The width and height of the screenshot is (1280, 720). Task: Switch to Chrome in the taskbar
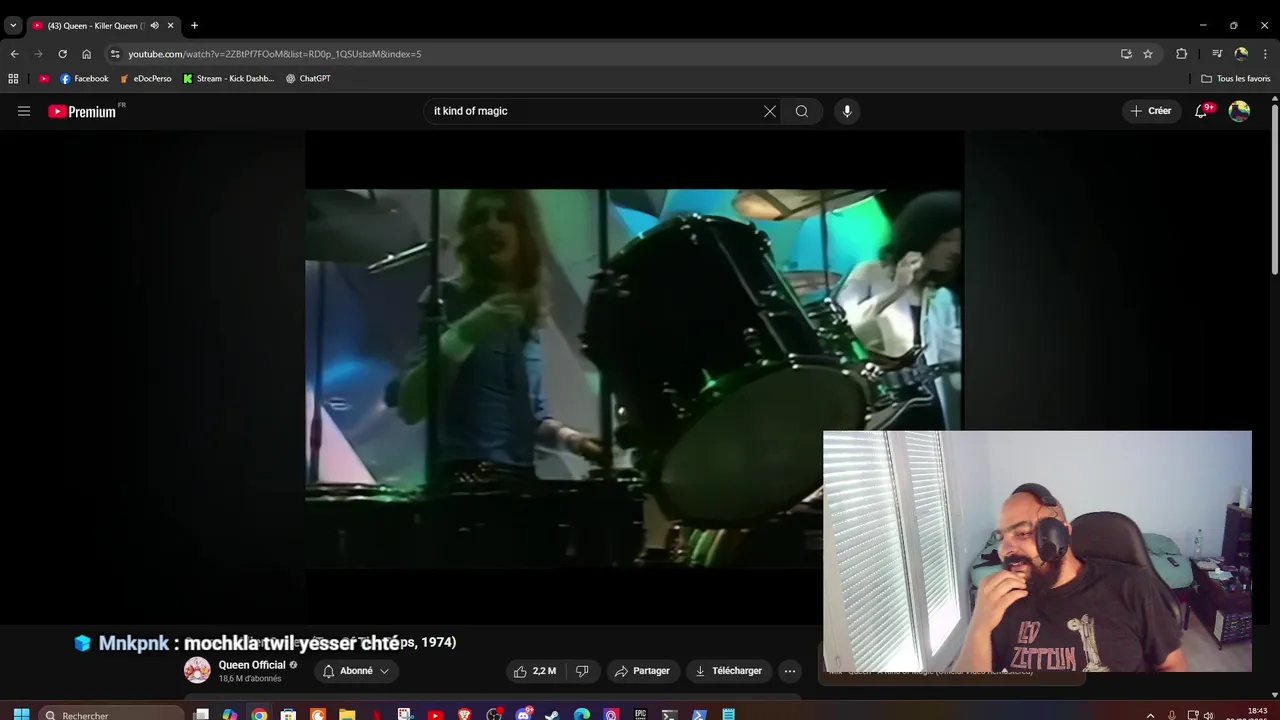[x=259, y=715]
